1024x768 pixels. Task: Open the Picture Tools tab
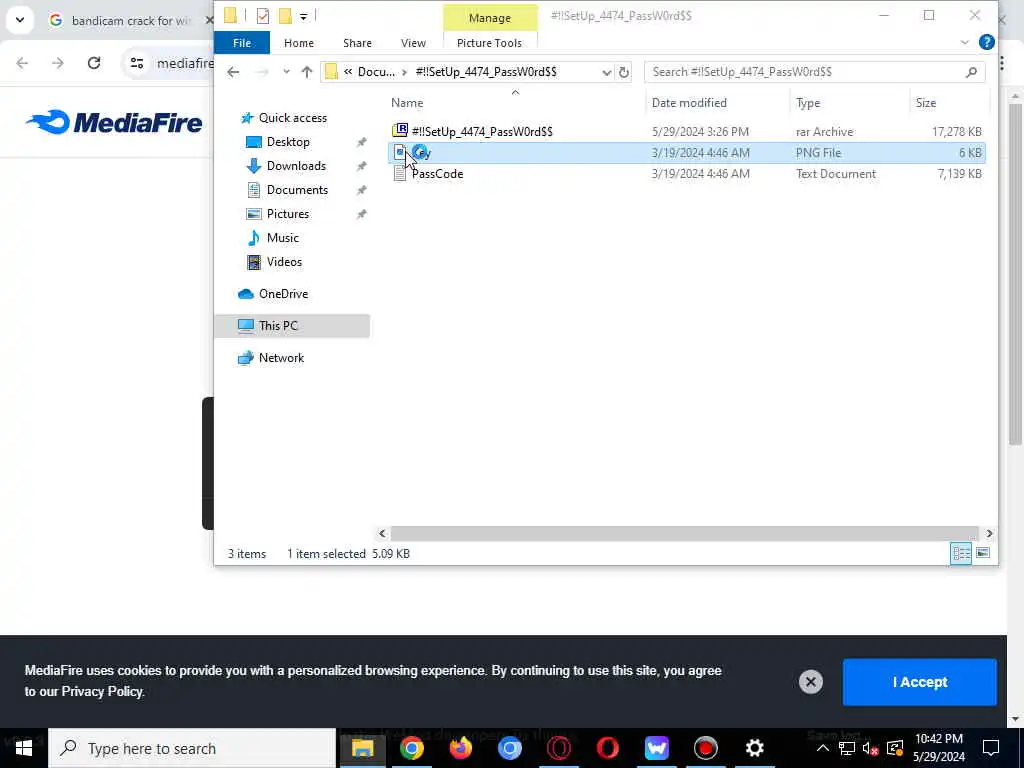(489, 43)
